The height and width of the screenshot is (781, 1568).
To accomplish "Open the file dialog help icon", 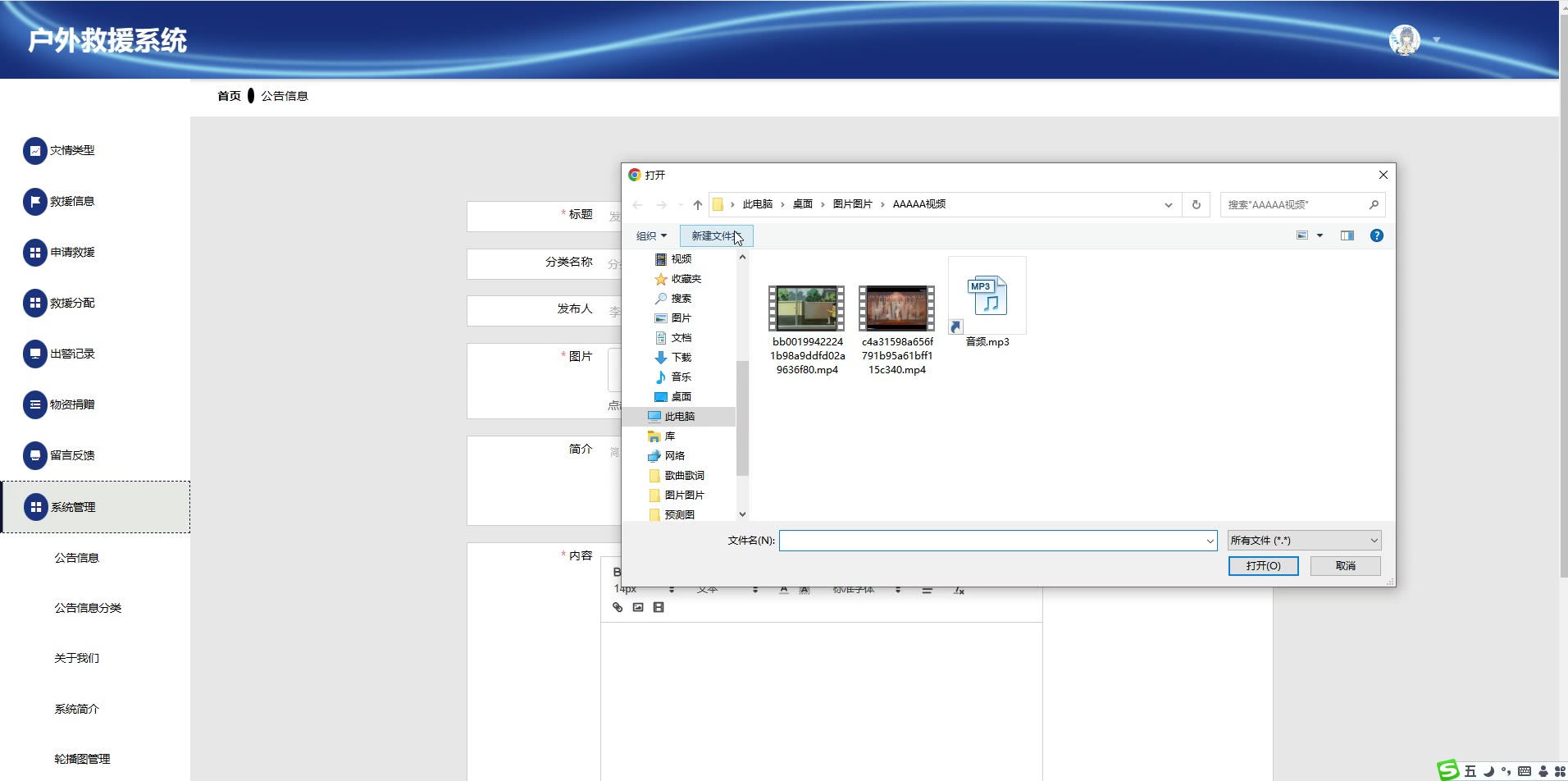I will (1376, 235).
